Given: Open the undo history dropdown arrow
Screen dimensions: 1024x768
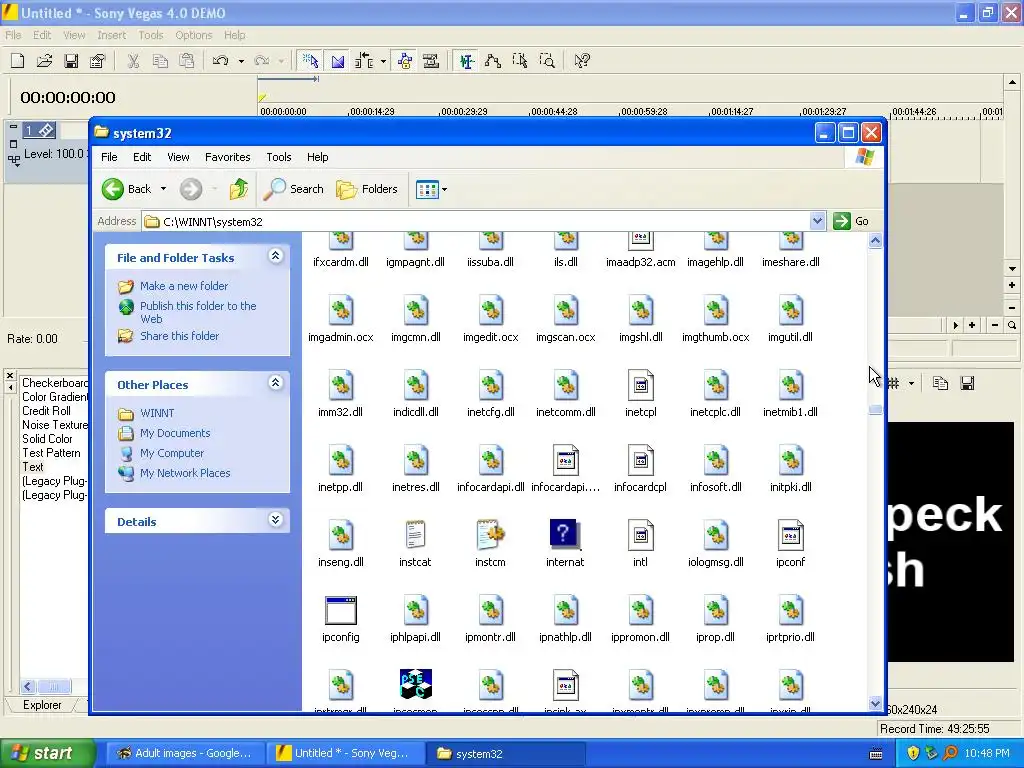Looking at the screenshot, I should pyautogui.click(x=241, y=61).
